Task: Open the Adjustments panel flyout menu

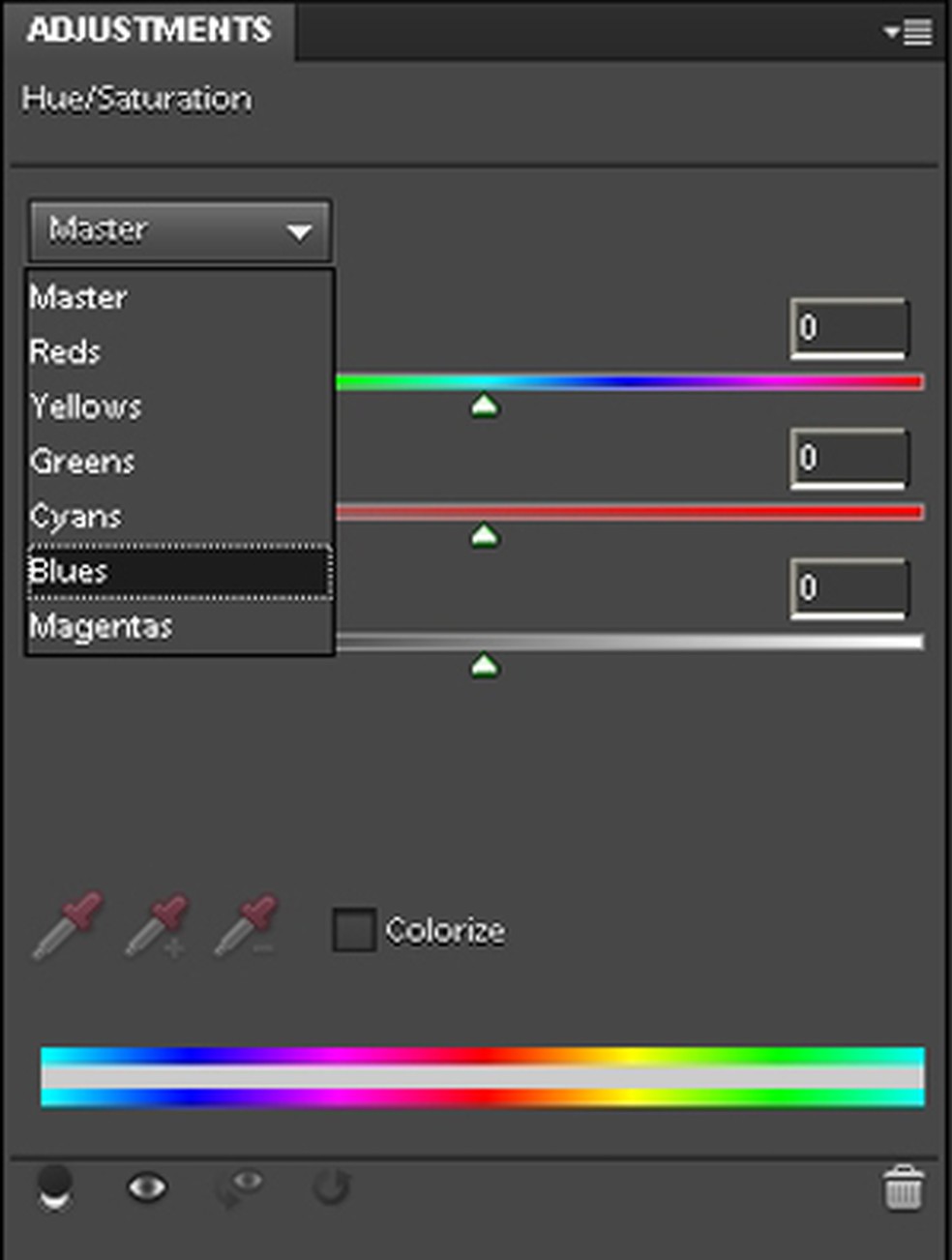Action: [908, 32]
